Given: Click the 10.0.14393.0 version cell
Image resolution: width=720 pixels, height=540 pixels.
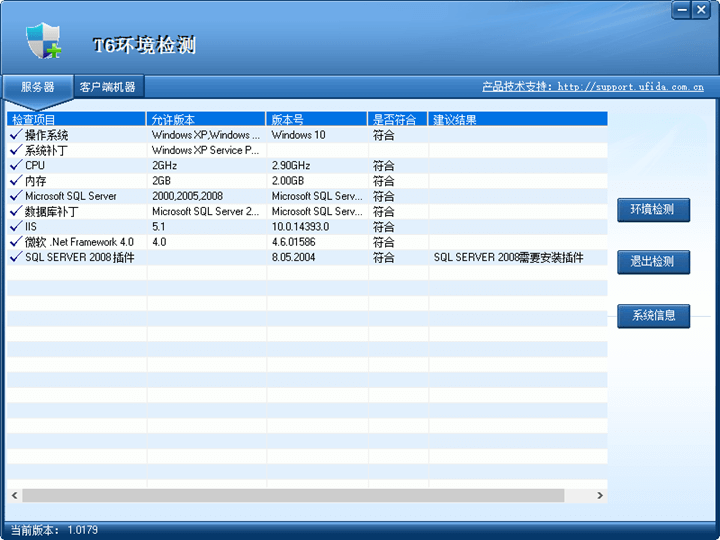Looking at the screenshot, I should coord(300,226).
